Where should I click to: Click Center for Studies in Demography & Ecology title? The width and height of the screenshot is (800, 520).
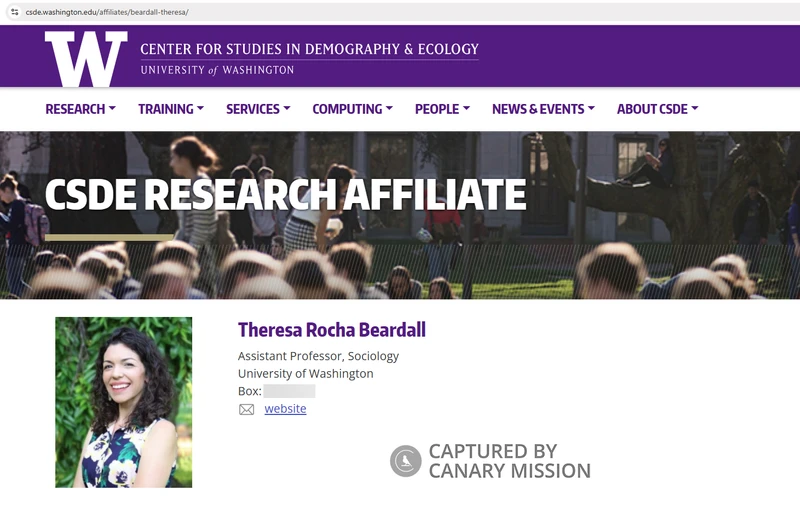pos(309,49)
